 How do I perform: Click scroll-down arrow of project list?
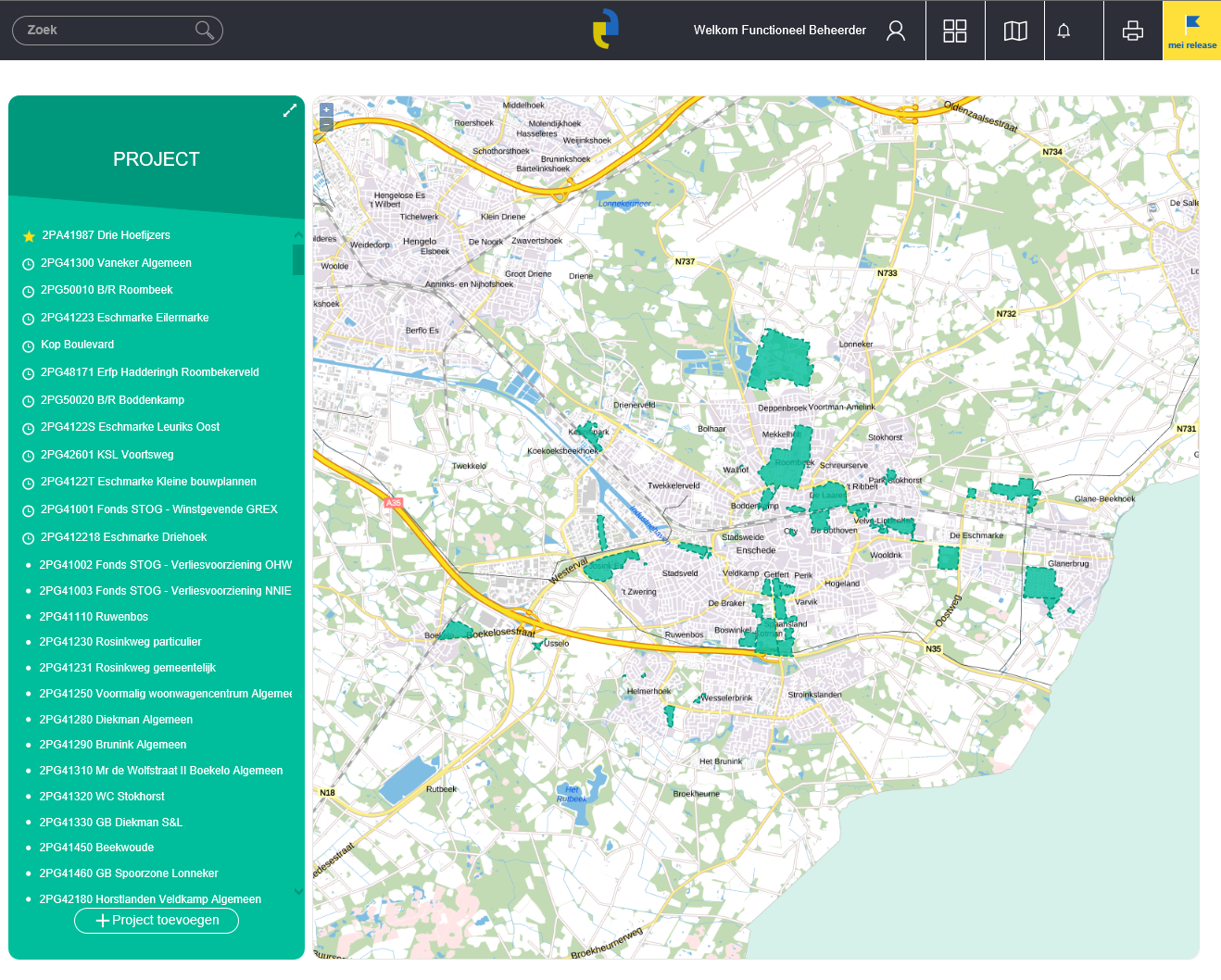click(298, 892)
